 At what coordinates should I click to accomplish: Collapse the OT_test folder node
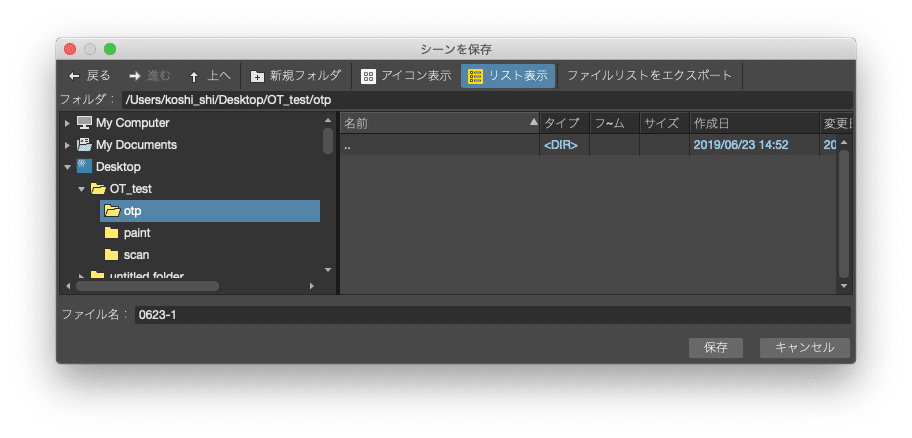[81, 189]
